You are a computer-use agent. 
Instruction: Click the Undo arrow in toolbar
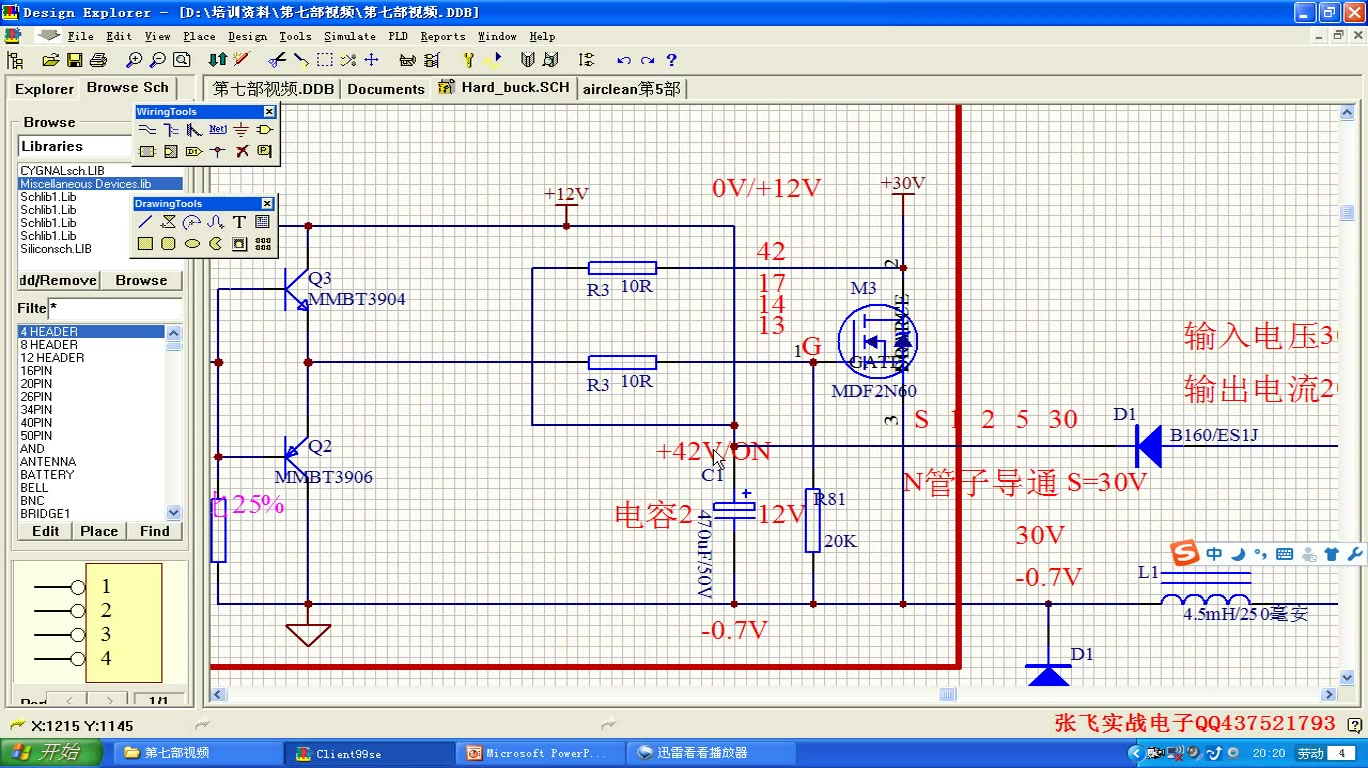pos(624,61)
